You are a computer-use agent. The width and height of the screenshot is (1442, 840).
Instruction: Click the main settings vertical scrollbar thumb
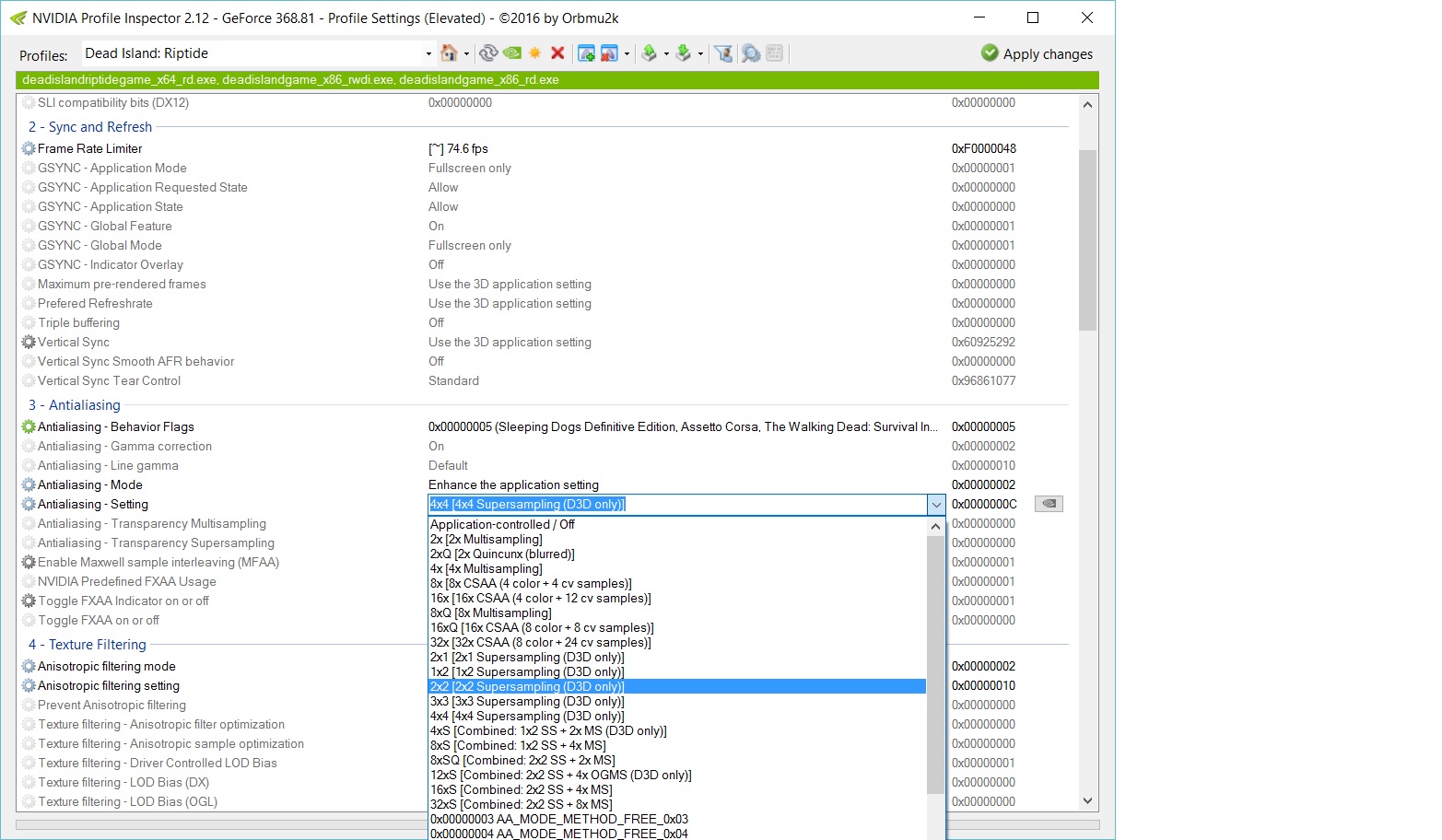[1087, 239]
